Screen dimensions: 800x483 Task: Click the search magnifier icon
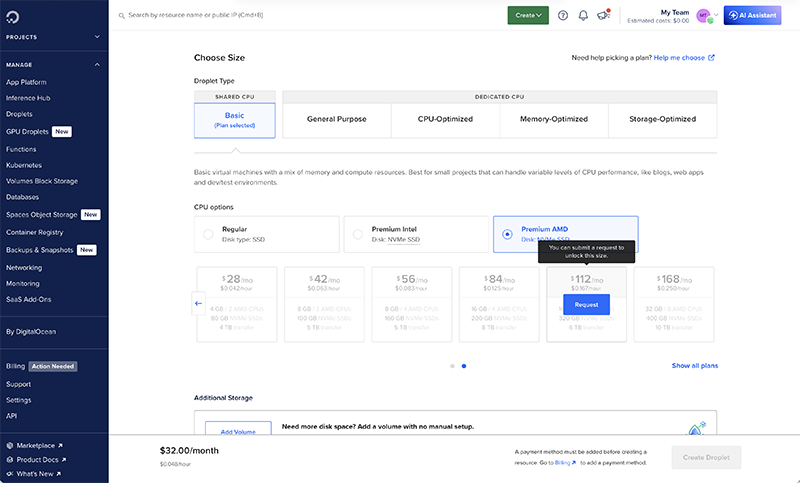click(x=121, y=16)
